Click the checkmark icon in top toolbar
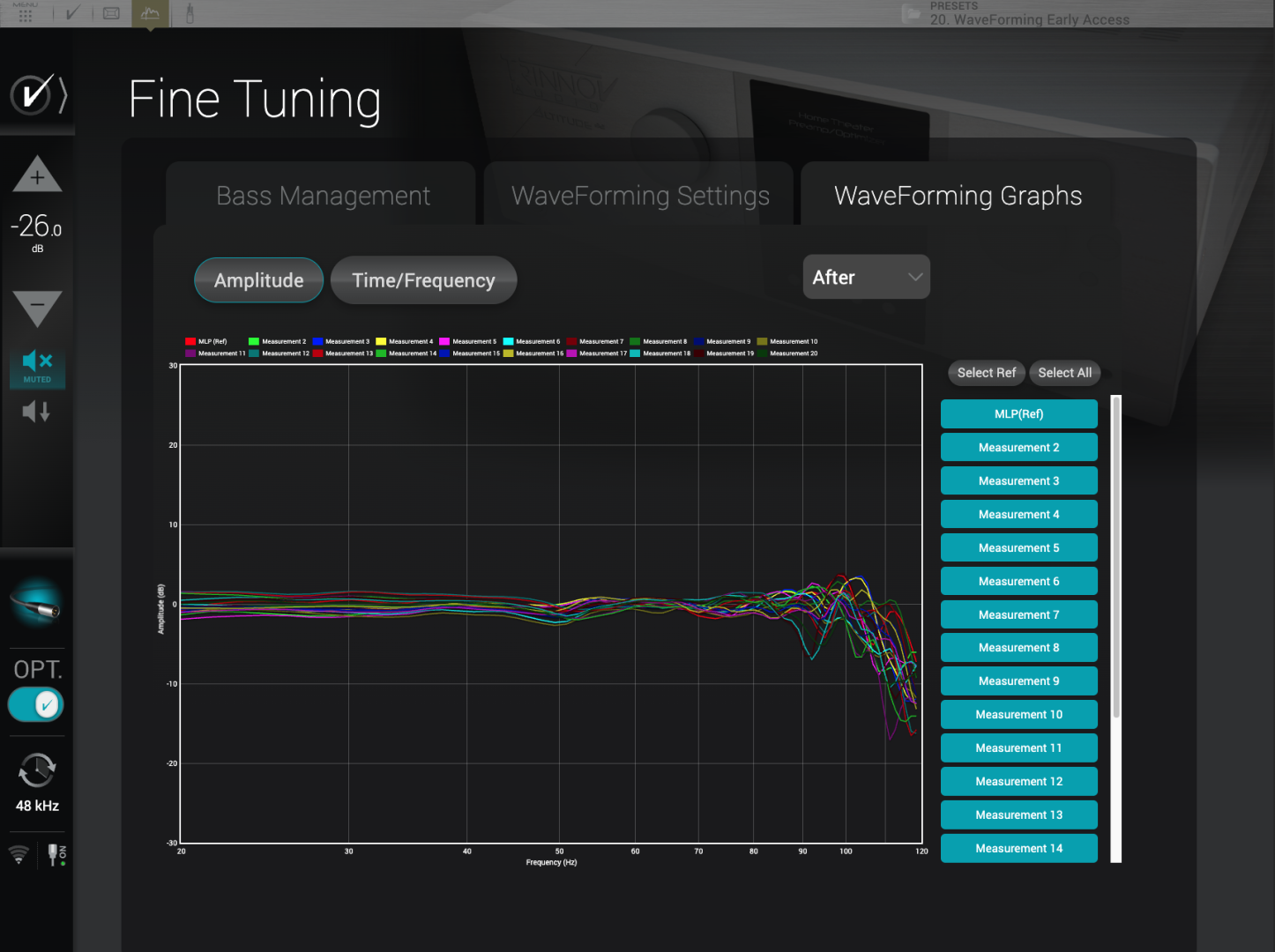 click(72, 13)
